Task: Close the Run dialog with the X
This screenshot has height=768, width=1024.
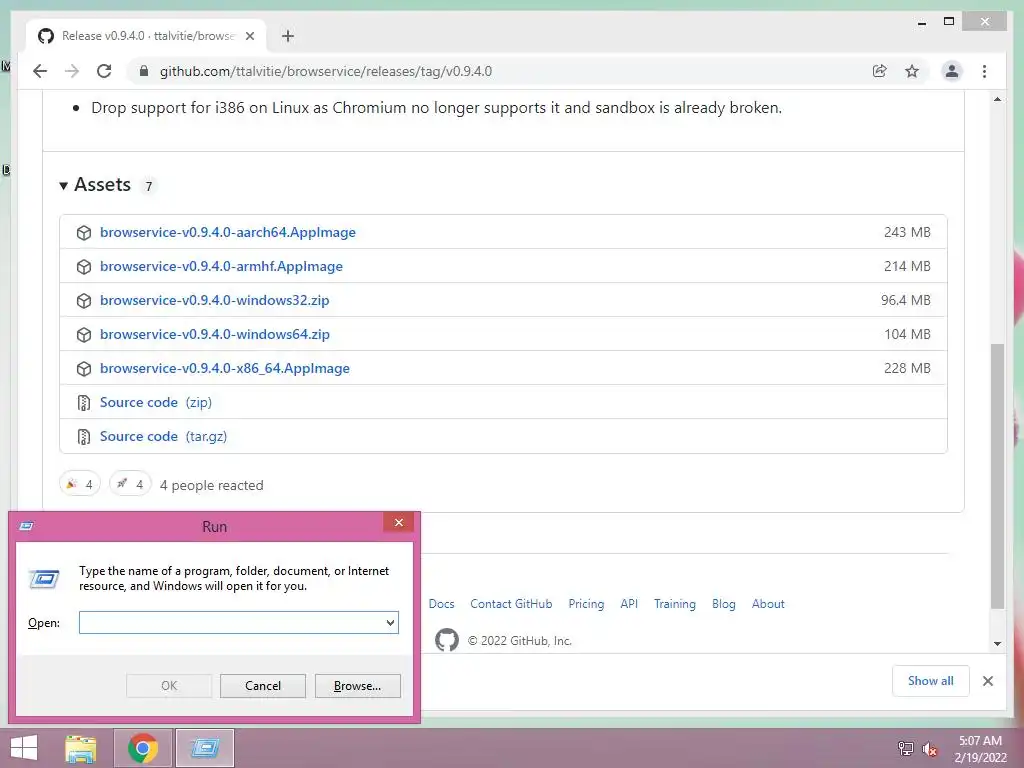Action: point(398,522)
